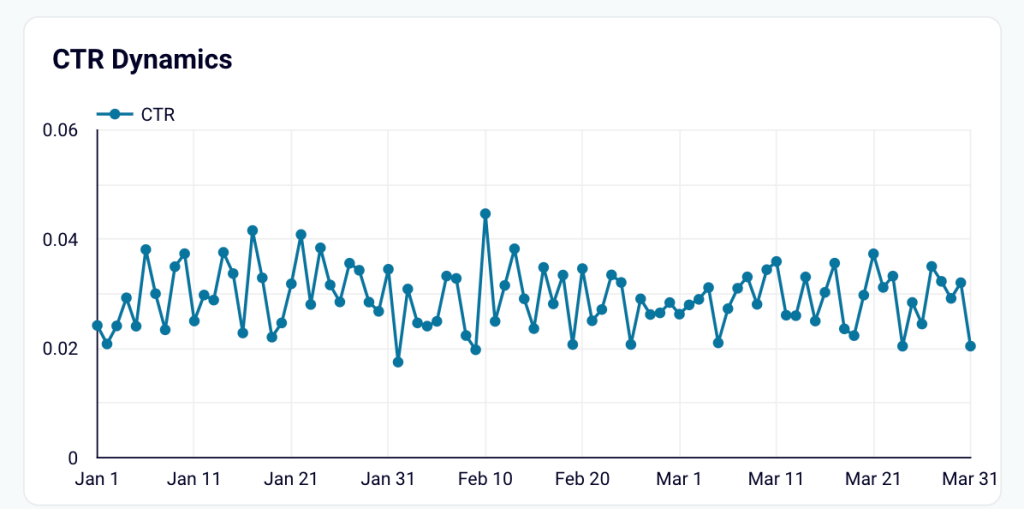1024x509 pixels.
Task: Select the 0.04 y-axis value
Action: coord(60,240)
